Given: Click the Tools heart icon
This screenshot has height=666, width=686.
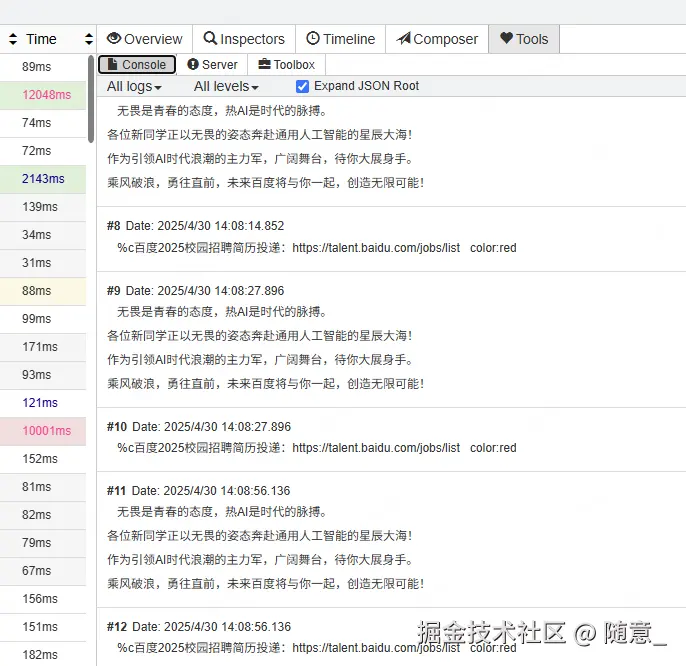Looking at the screenshot, I should coord(506,38).
